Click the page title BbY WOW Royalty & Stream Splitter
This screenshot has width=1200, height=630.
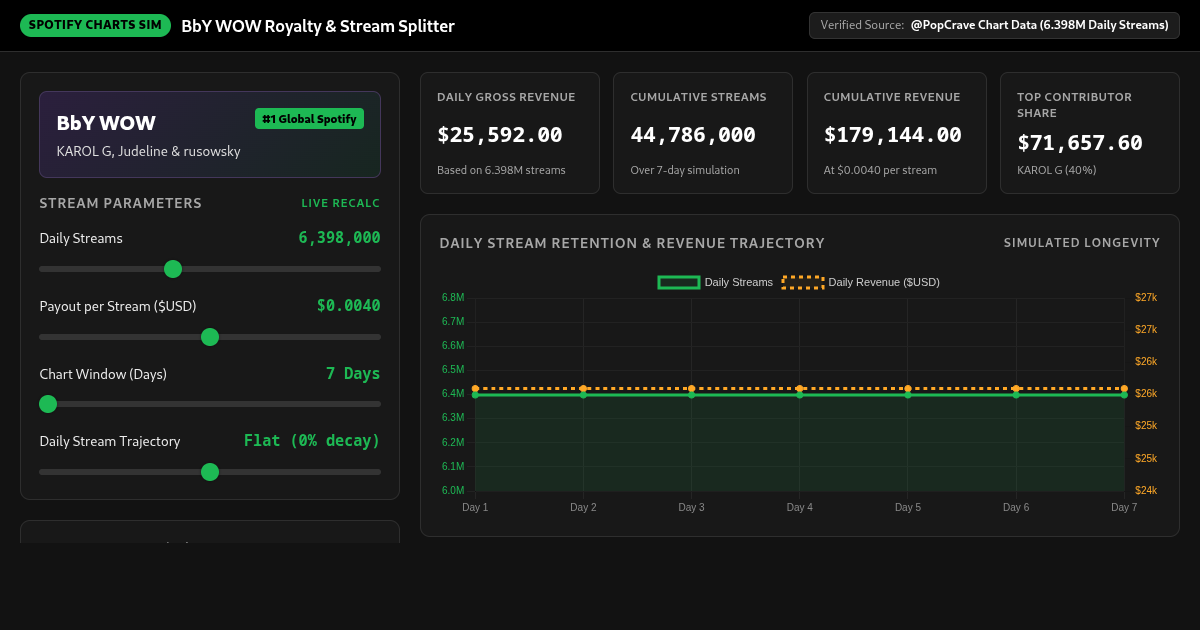point(318,26)
